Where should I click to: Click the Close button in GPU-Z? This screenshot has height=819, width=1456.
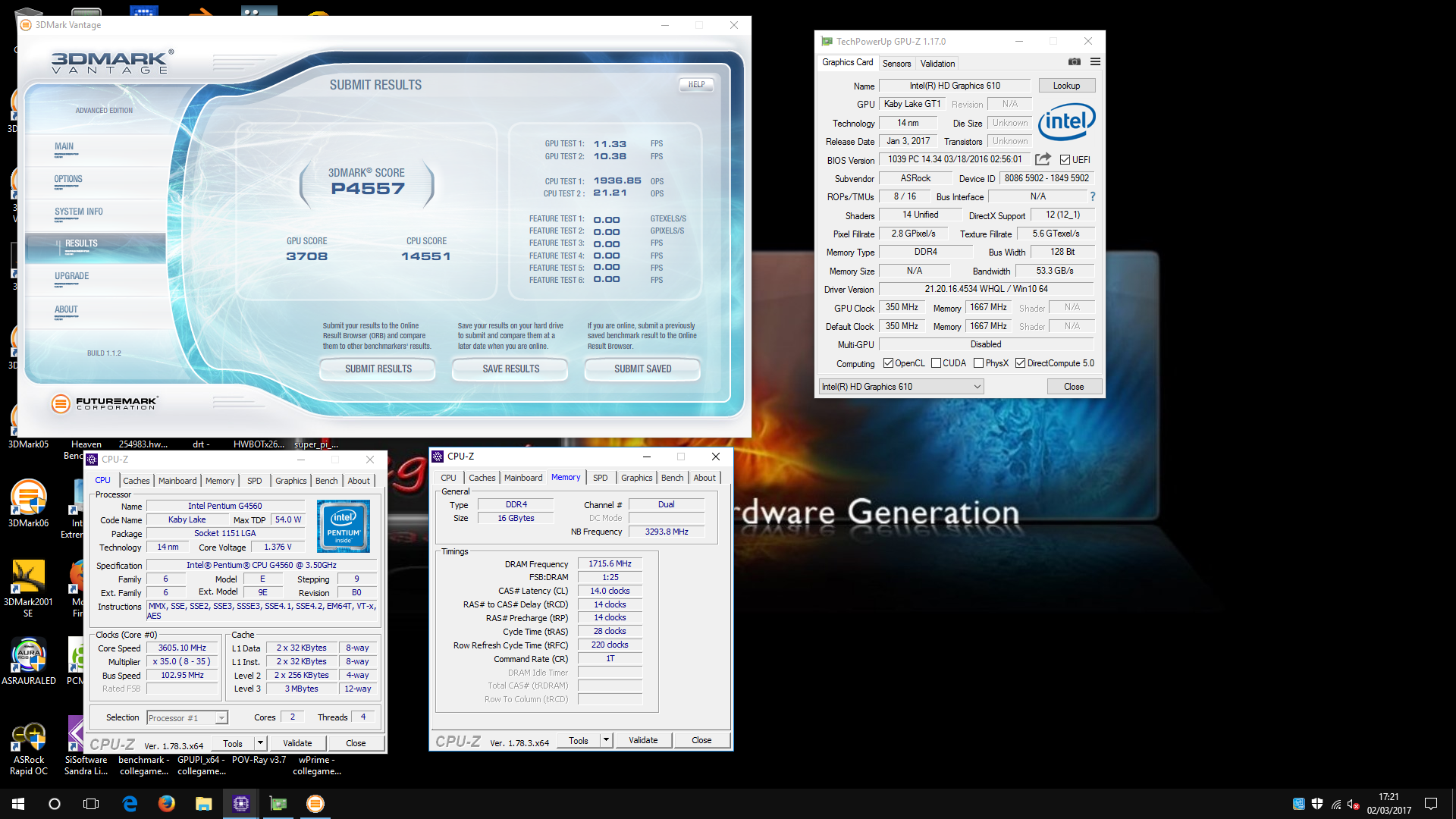tap(1074, 387)
